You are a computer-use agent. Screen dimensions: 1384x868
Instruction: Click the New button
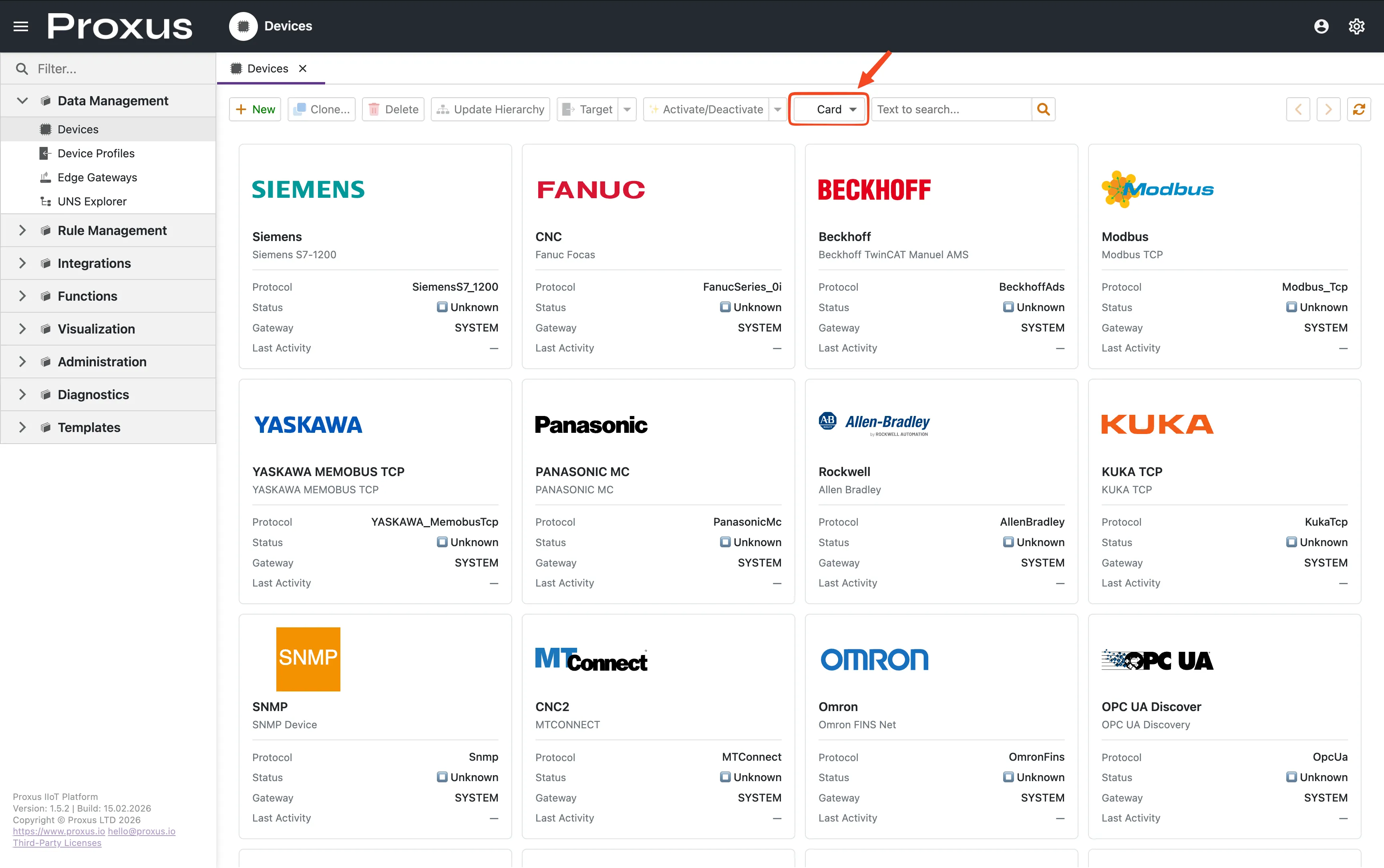(254, 109)
